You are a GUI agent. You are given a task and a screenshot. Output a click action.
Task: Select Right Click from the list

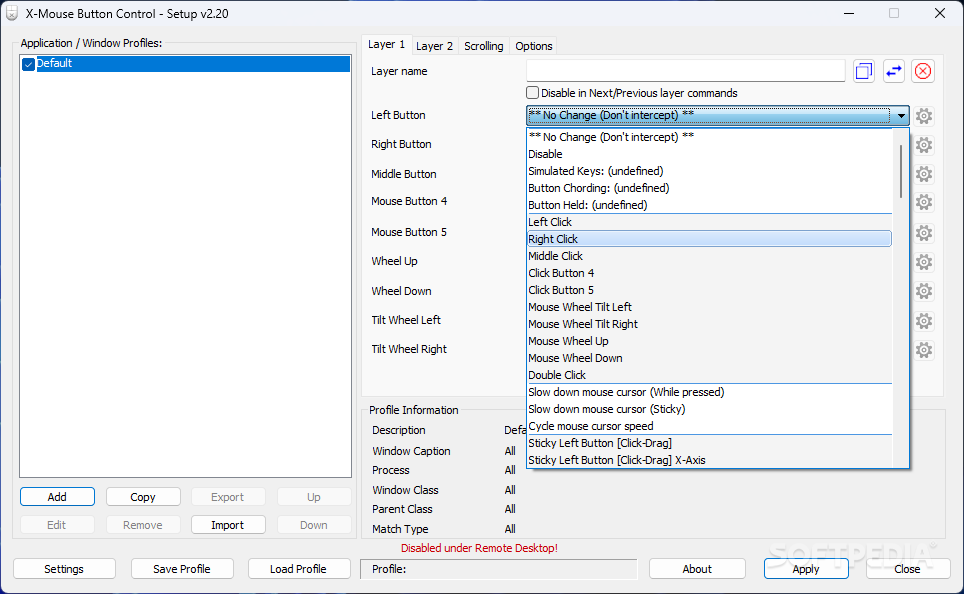point(709,239)
